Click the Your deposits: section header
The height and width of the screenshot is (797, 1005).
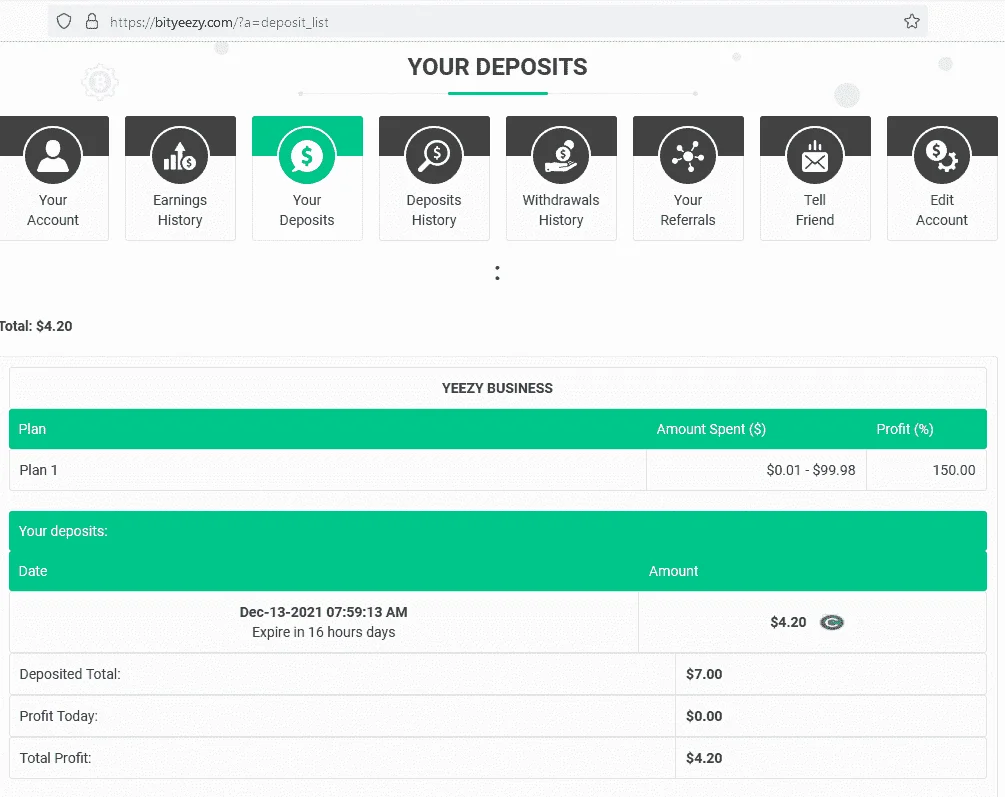(x=63, y=531)
